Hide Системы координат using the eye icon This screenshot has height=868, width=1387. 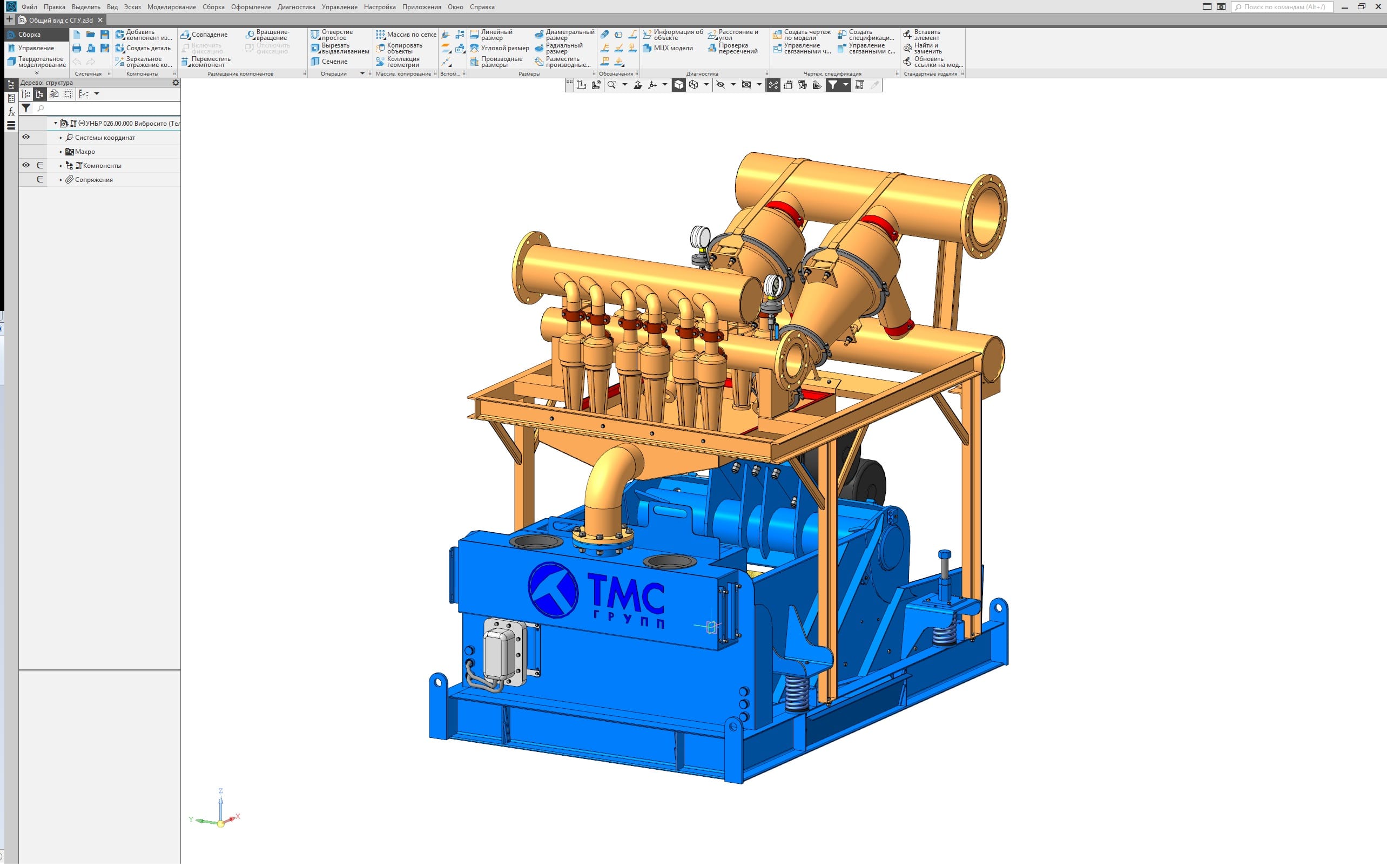tap(26, 137)
